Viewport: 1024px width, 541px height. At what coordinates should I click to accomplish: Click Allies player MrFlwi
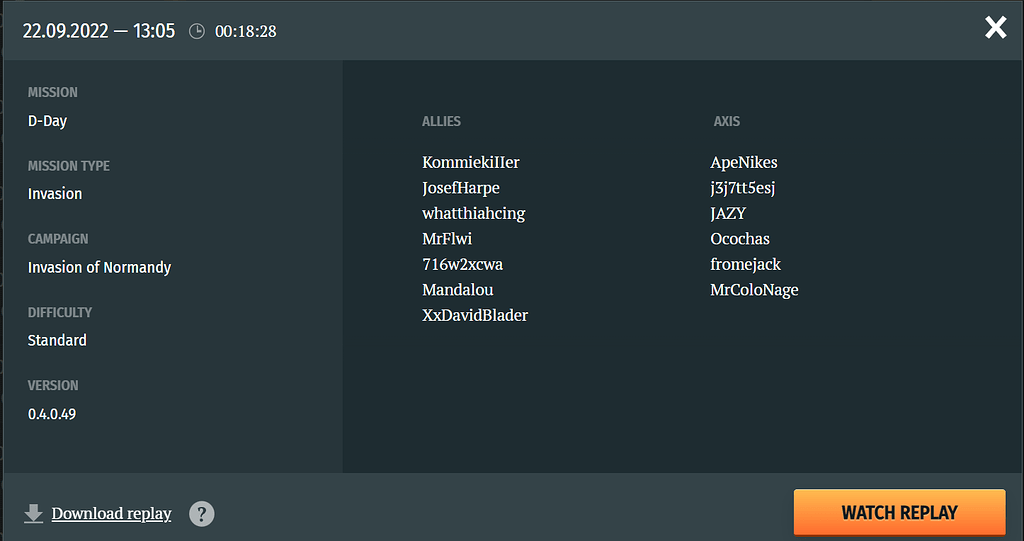tap(447, 239)
